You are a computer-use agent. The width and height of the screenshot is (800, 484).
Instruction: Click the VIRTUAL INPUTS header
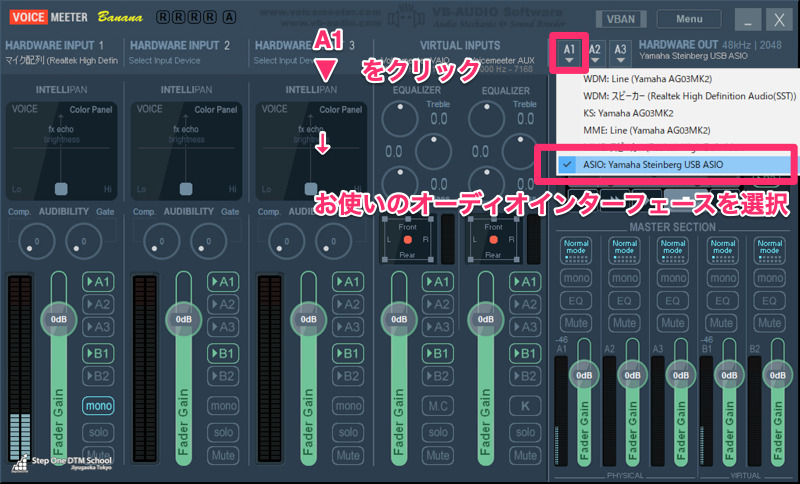pyautogui.click(x=460, y=45)
